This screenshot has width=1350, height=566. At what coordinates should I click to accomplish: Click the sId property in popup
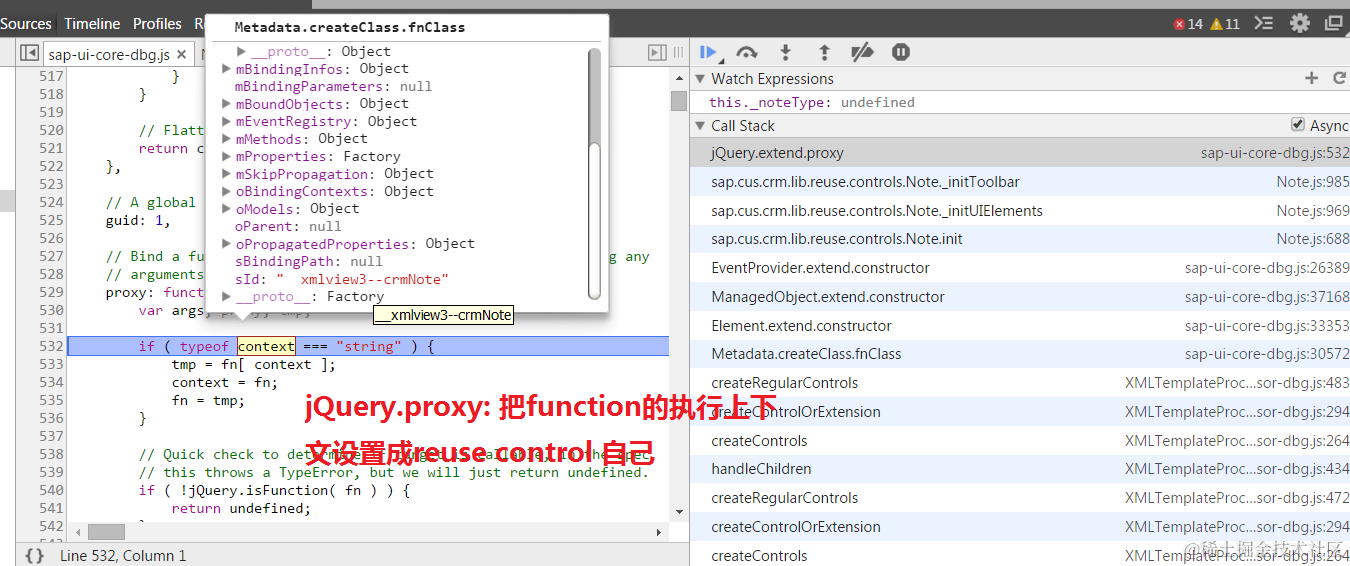342,279
